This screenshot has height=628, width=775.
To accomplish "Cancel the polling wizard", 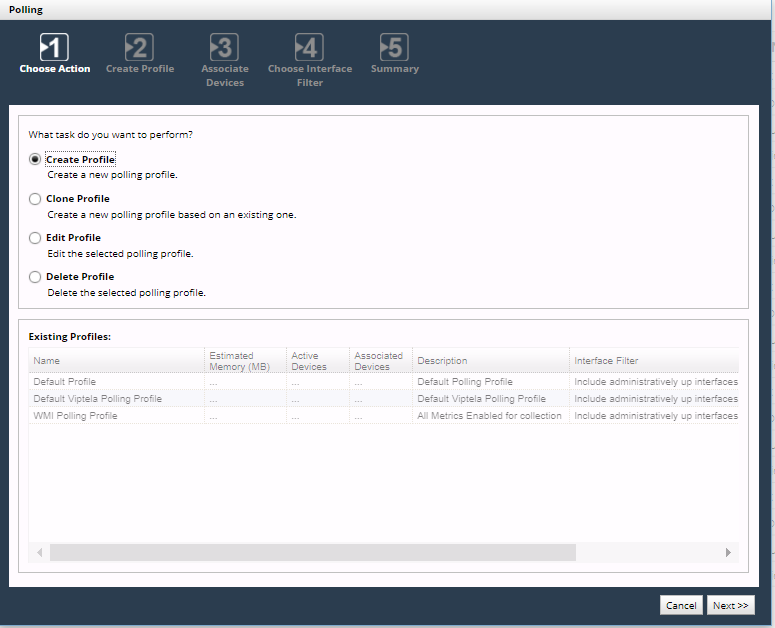I will (681, 605).
